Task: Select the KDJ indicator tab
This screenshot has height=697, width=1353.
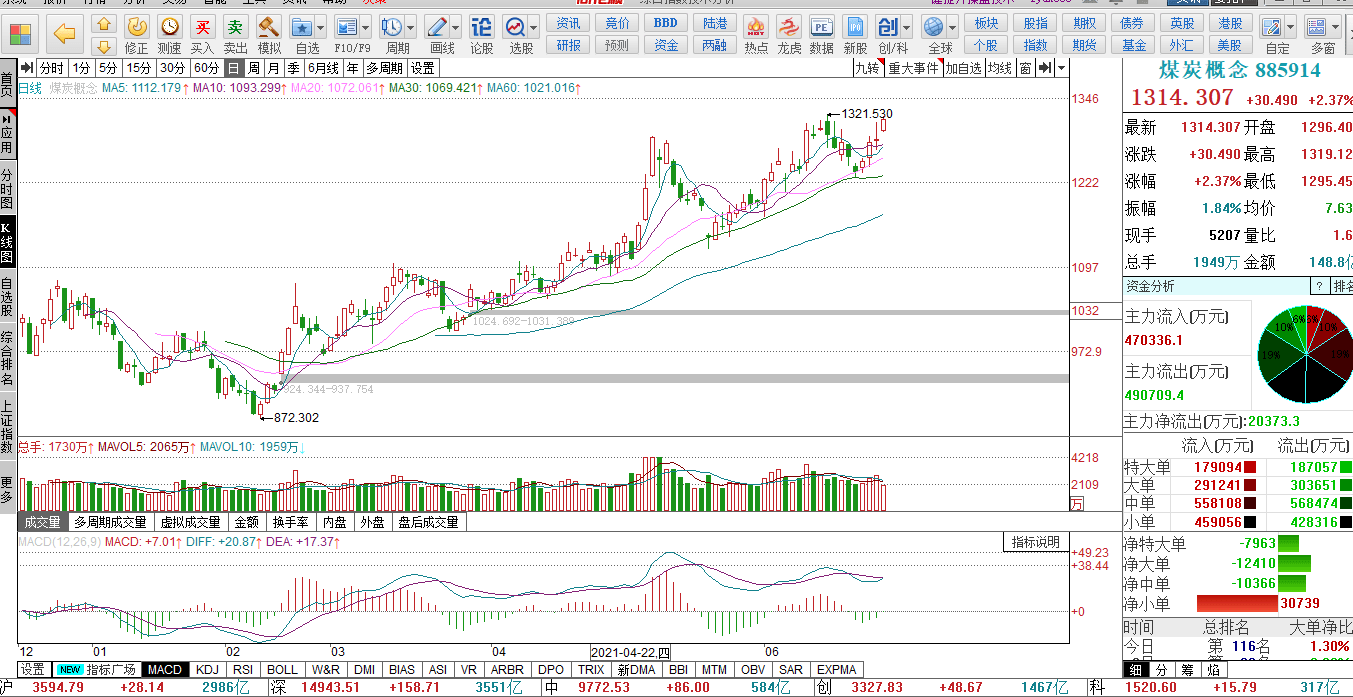Action: click(x=207, y=669)
